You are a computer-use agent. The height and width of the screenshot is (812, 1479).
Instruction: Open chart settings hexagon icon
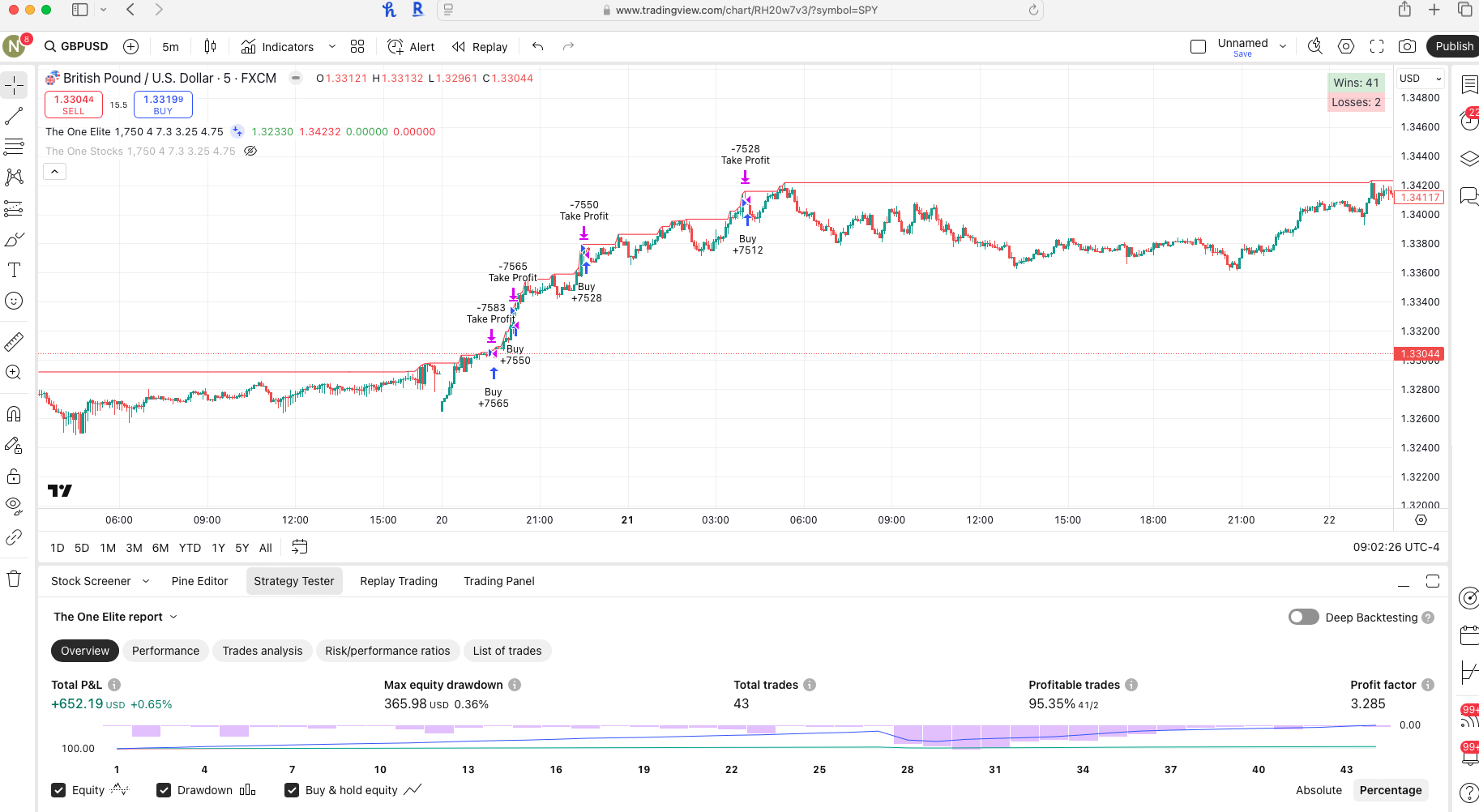coord(1345,46)
